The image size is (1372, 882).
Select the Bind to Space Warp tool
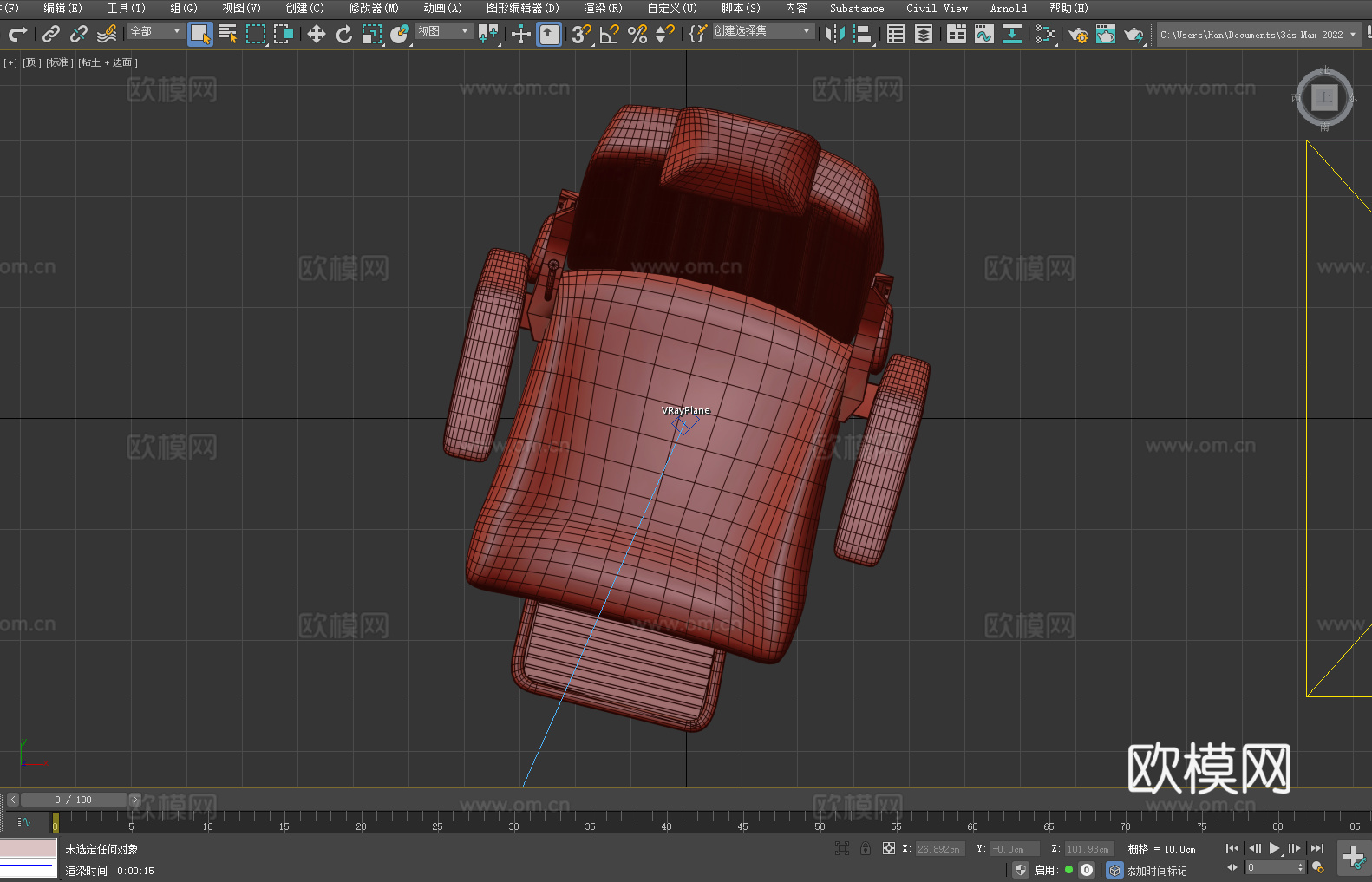(107, 34)
